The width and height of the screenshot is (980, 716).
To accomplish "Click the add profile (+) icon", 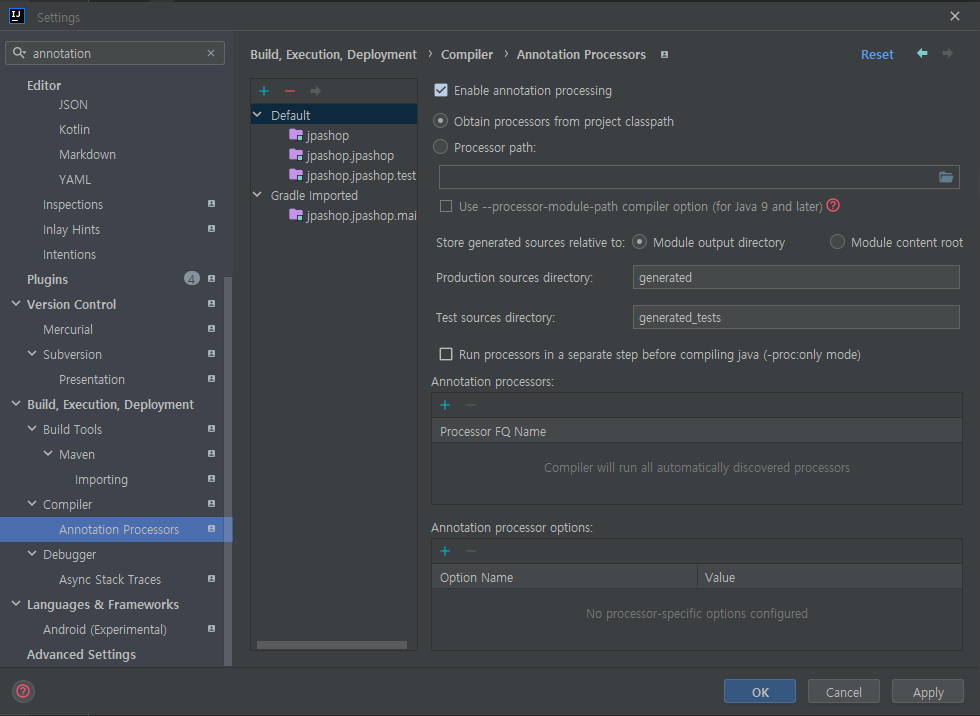I will [264, 90].
